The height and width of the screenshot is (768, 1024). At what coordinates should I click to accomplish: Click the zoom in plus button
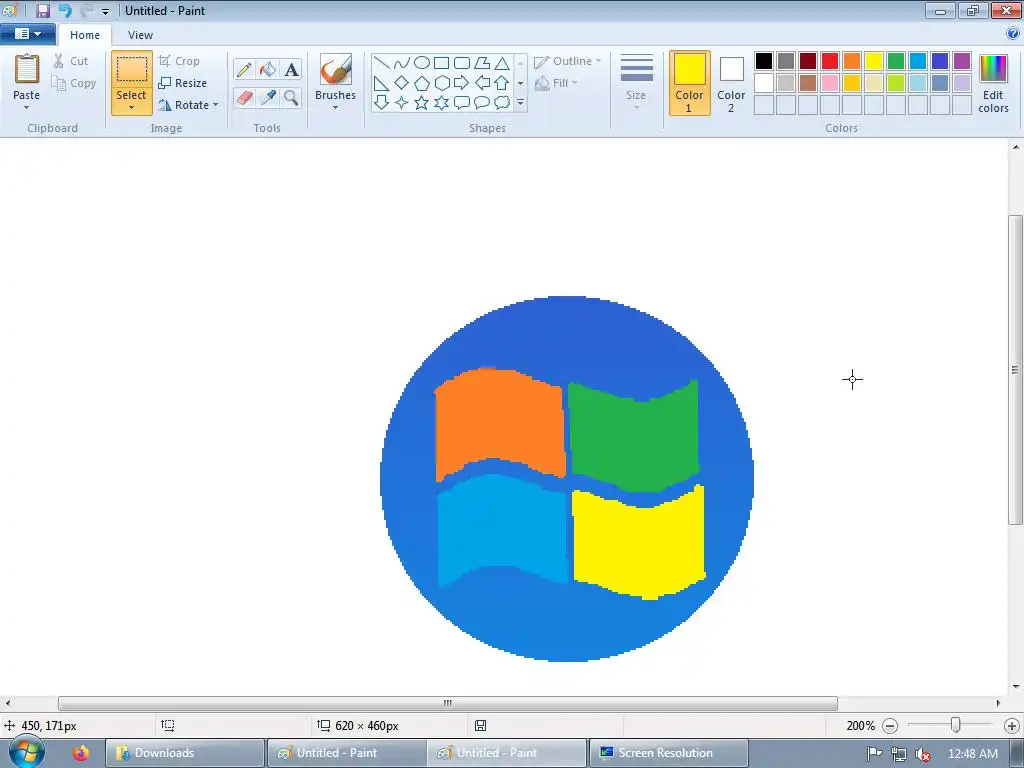click(x=1012, y=726)
